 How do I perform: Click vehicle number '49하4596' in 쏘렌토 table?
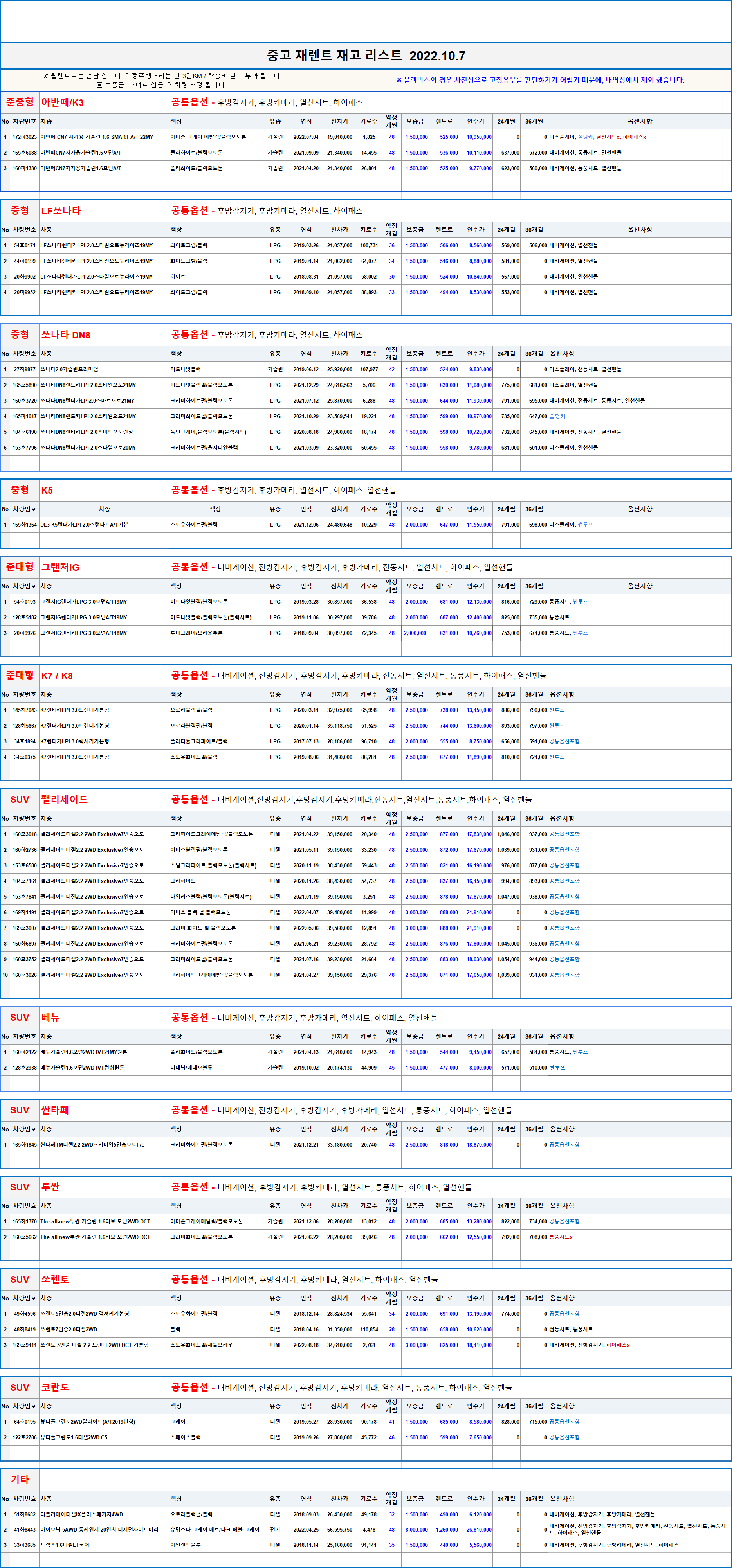coord(24,1314)
